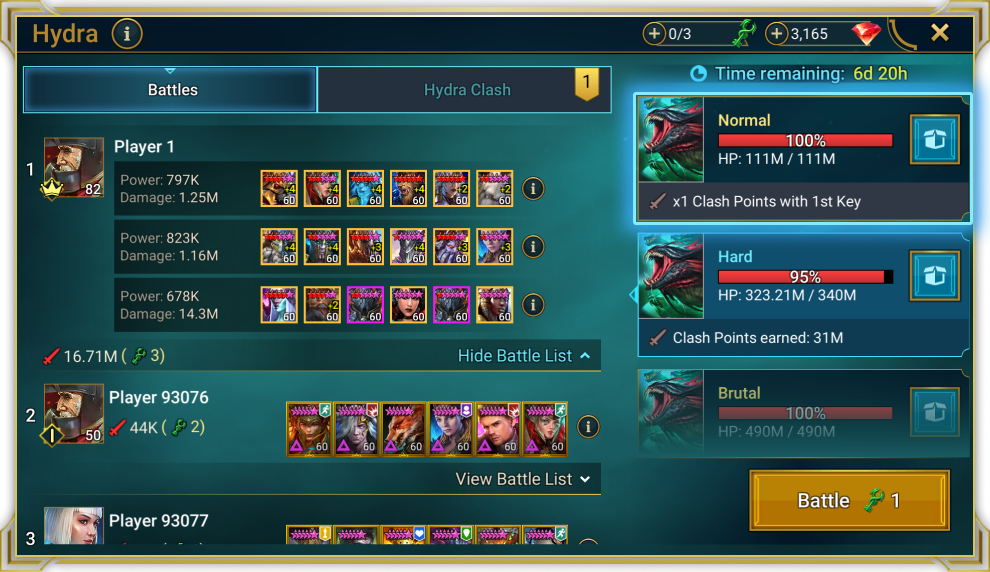This screenshot has width=990, height=572.
Task: Select Brutal difficulty Hydra
Action: click(802, 413)
